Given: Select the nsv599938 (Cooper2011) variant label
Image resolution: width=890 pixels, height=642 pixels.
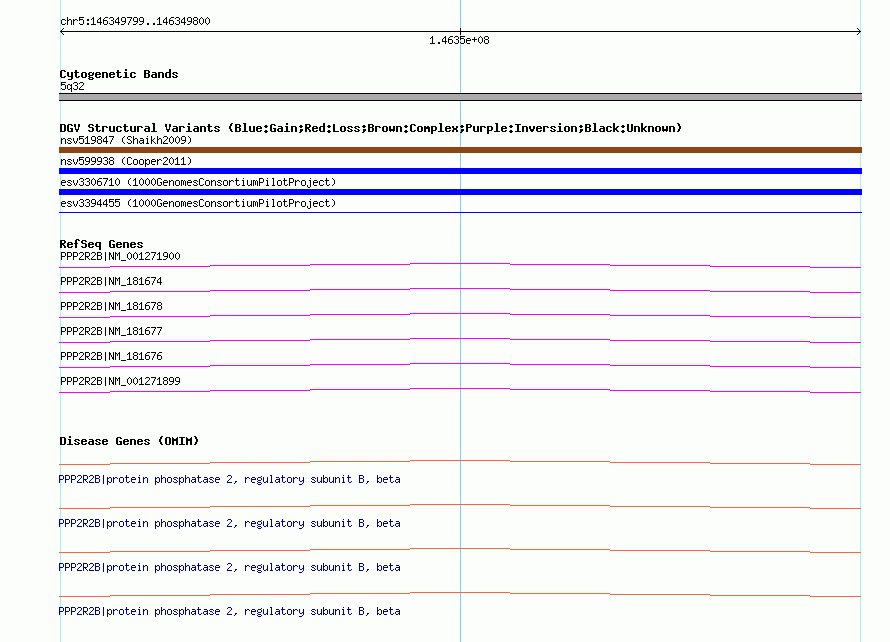Looking at the screenshot, I should pos(126,161).
